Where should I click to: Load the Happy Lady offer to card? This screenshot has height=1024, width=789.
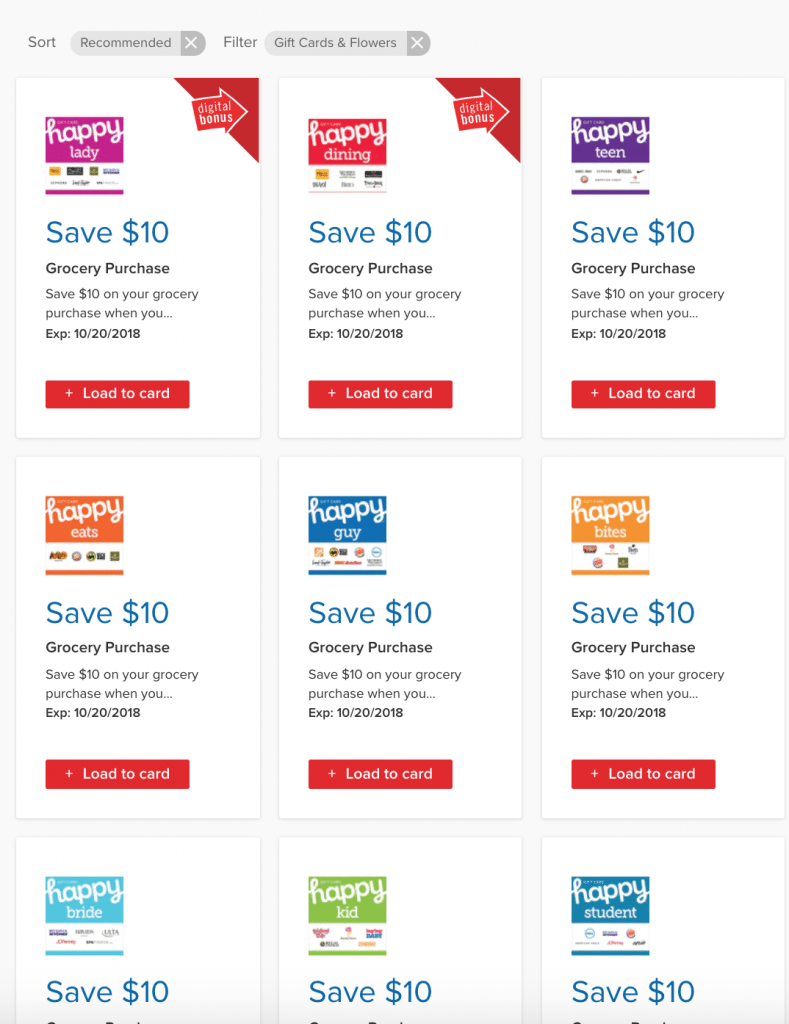point(118,394)
